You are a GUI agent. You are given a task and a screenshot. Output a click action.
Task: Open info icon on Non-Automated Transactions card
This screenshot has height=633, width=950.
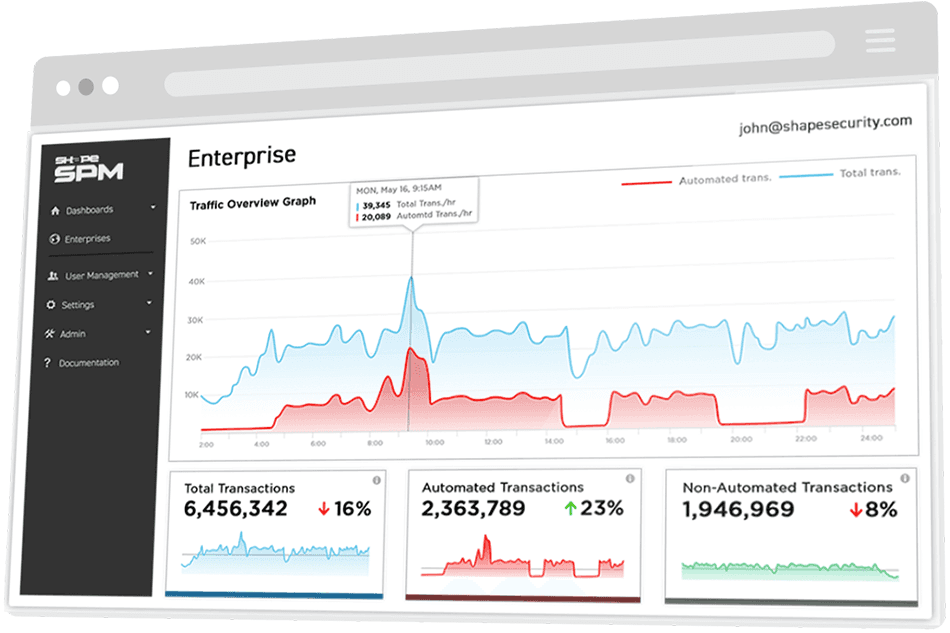coord(903,478)
